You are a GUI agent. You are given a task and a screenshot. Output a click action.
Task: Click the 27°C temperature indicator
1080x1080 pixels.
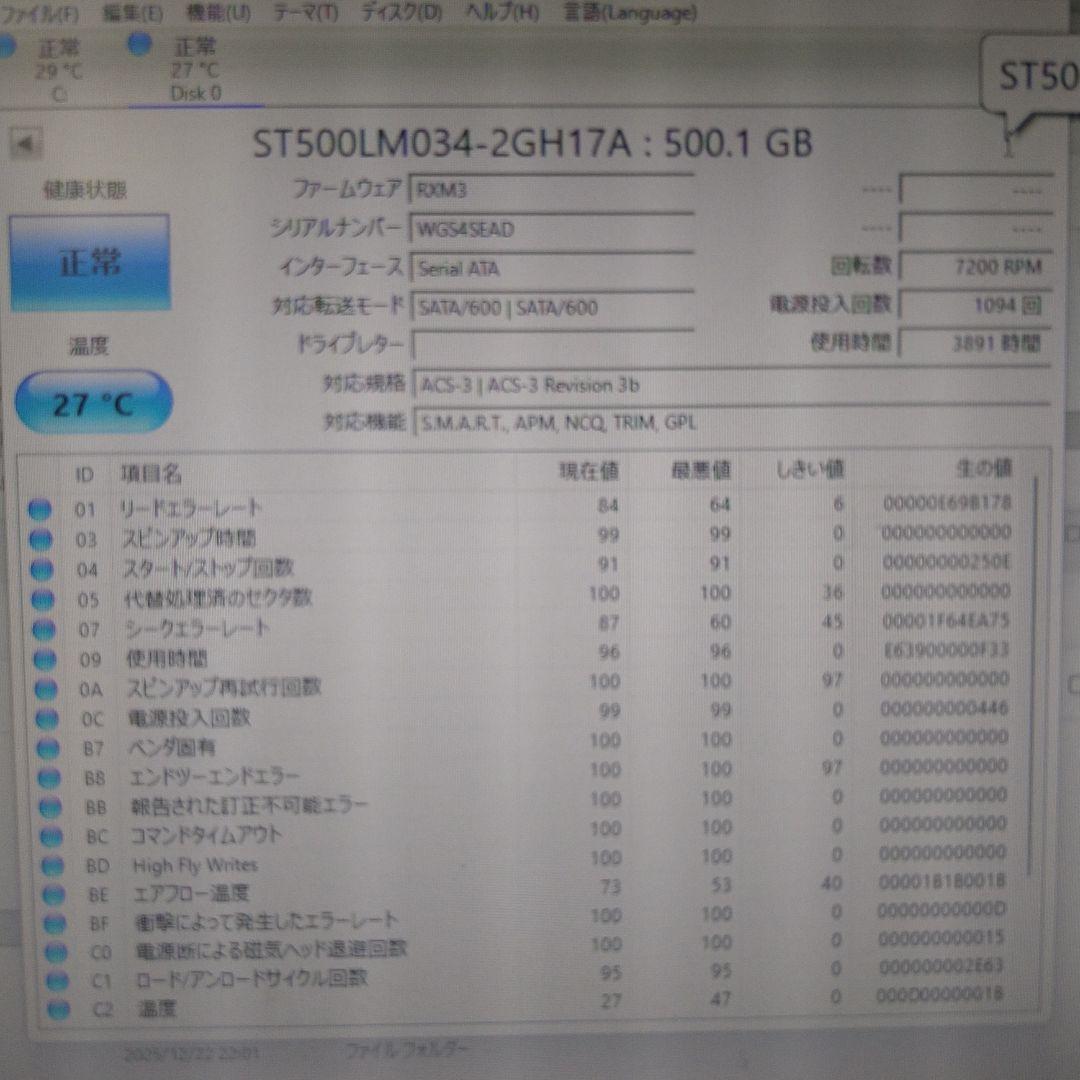[x=92, y=399]
